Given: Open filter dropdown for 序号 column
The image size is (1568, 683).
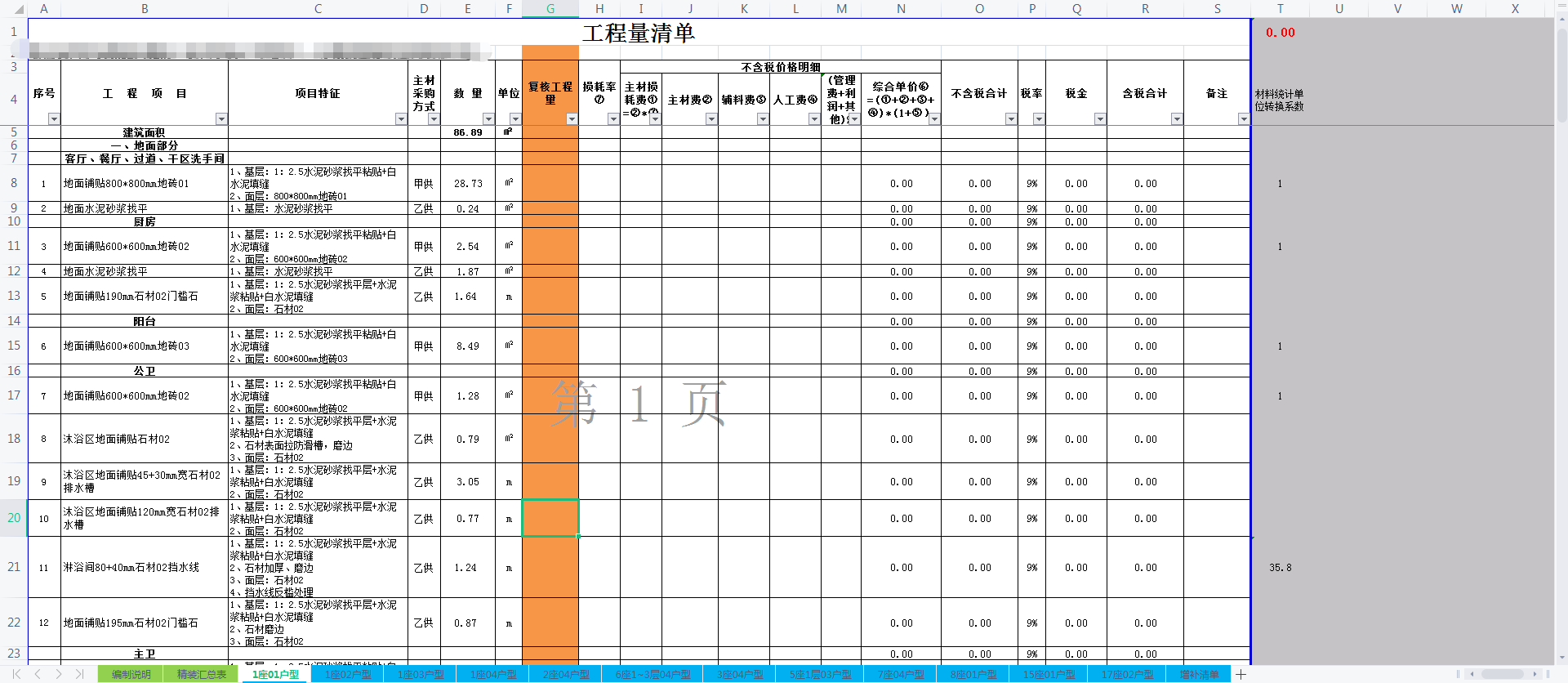Looking at the screenshot, I should pos(54,119).
